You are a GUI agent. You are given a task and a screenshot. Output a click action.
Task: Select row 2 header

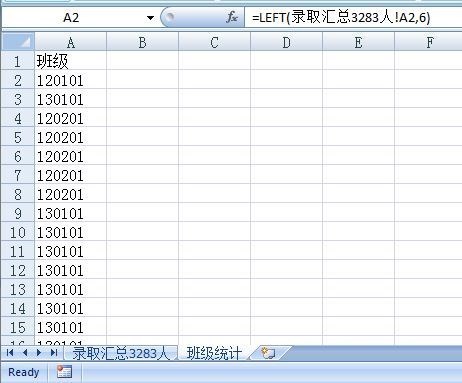coord(18,80)
